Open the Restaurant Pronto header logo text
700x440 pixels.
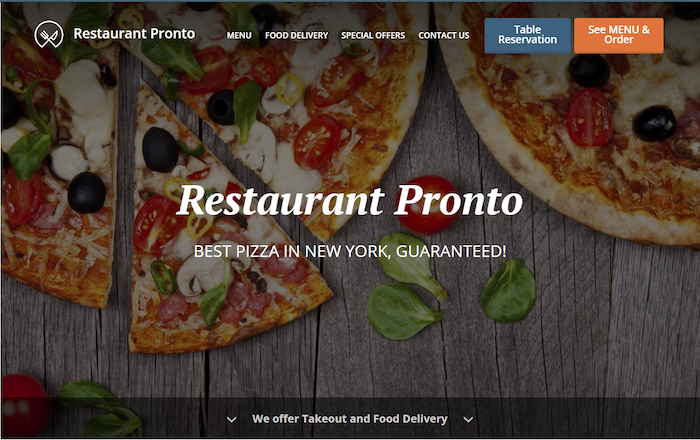134,34
